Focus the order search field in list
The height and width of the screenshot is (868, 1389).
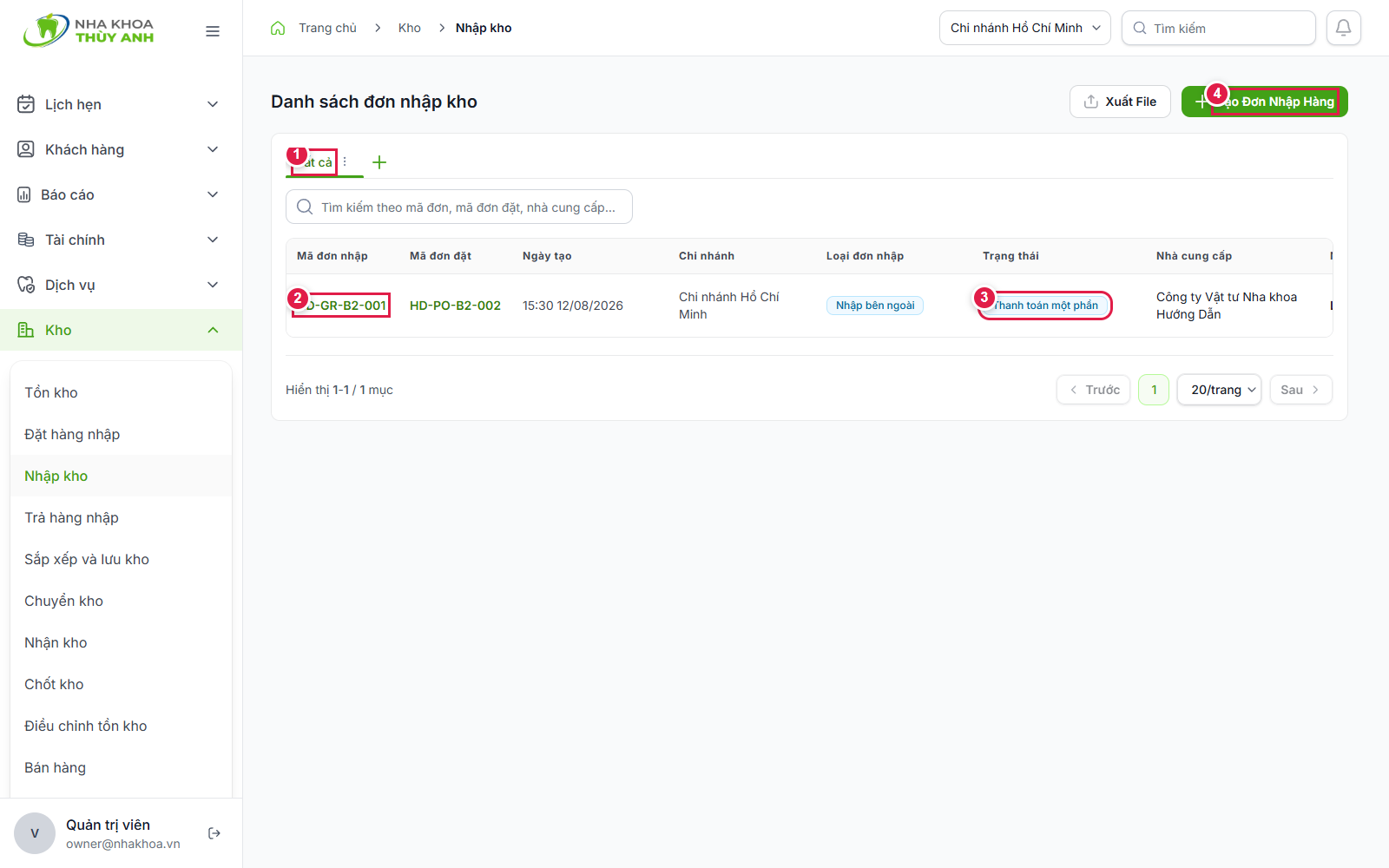click(459, 207)
